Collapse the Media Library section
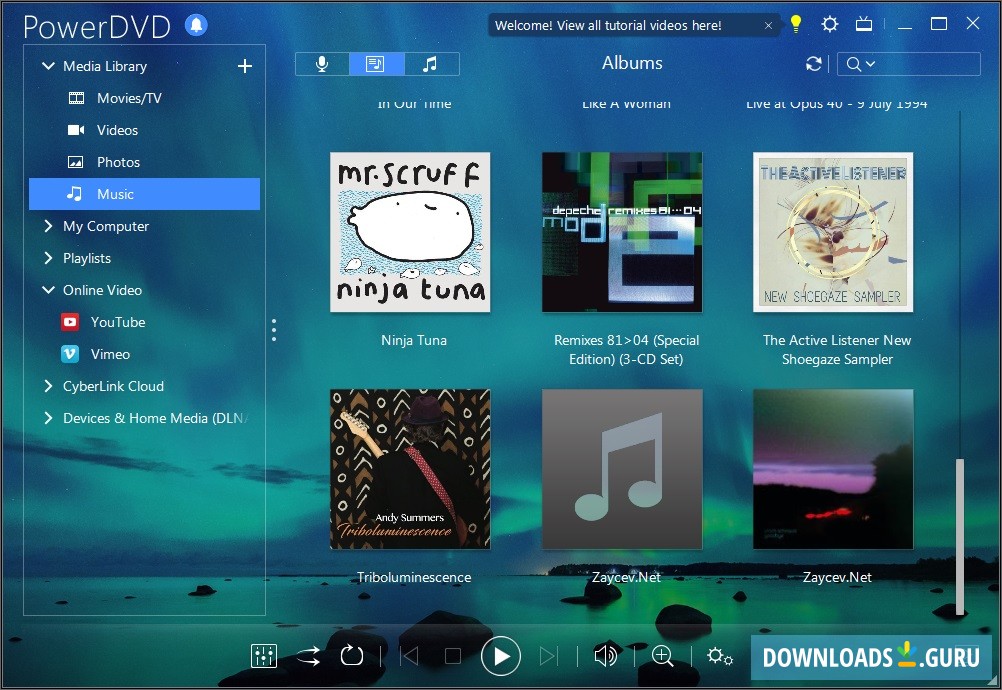Screen dimensions: 1002x690 click(x=47, y=65)
